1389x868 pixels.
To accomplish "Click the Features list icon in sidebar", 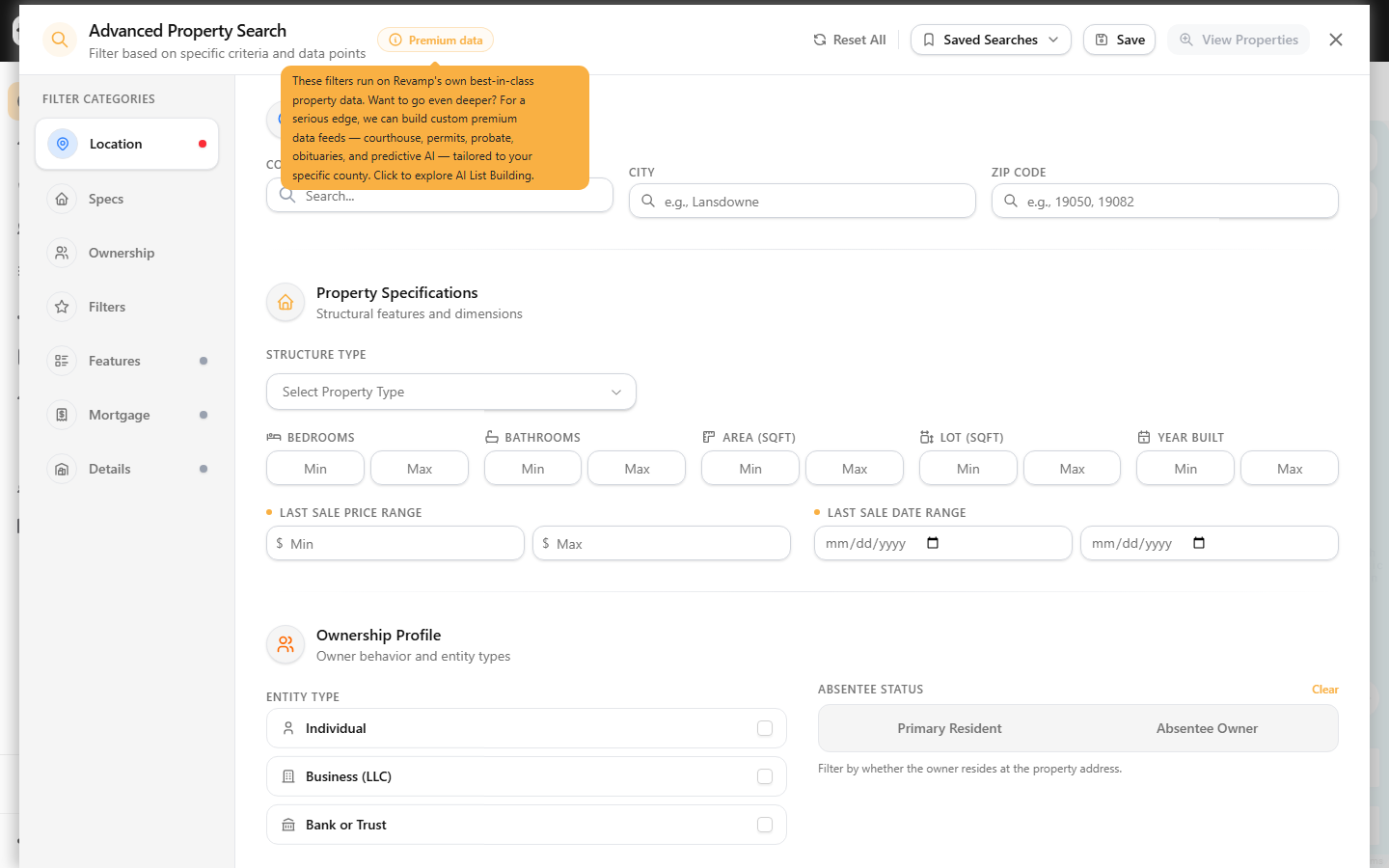I will pos(62,361).
